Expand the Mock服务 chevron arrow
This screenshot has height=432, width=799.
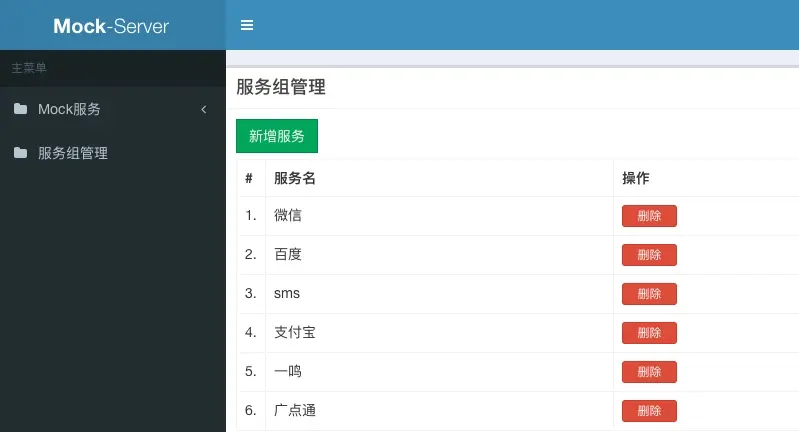pyautogui.click(x=204, y=109)
